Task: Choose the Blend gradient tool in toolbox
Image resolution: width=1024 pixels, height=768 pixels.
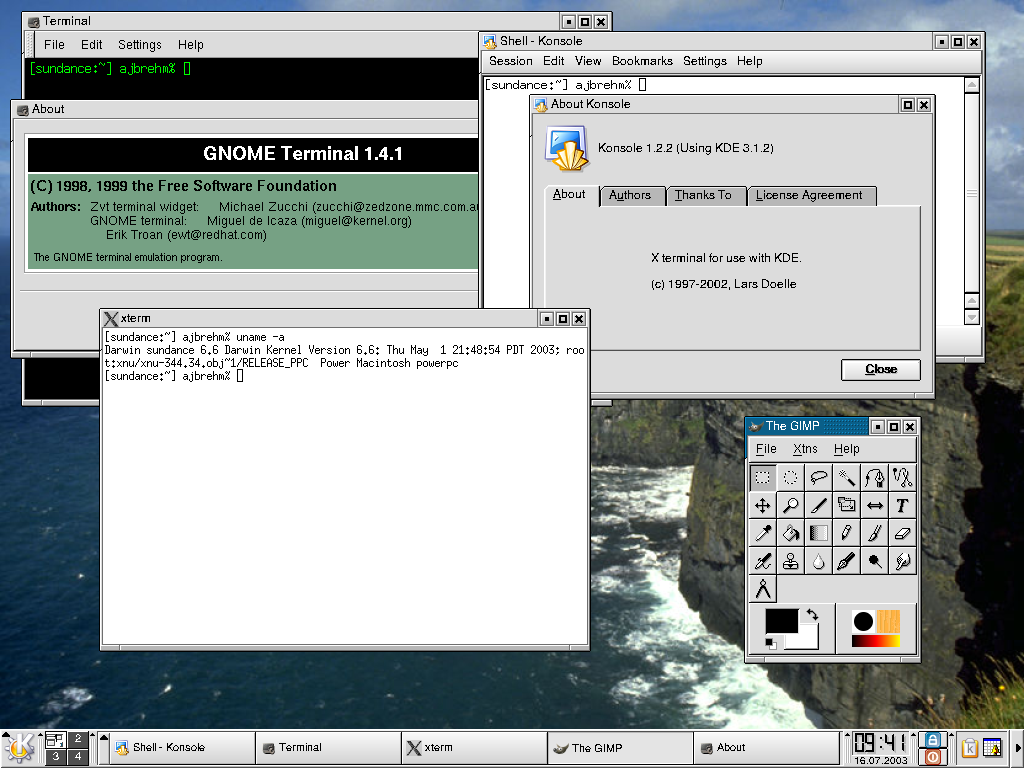Action: pos(819,534)
